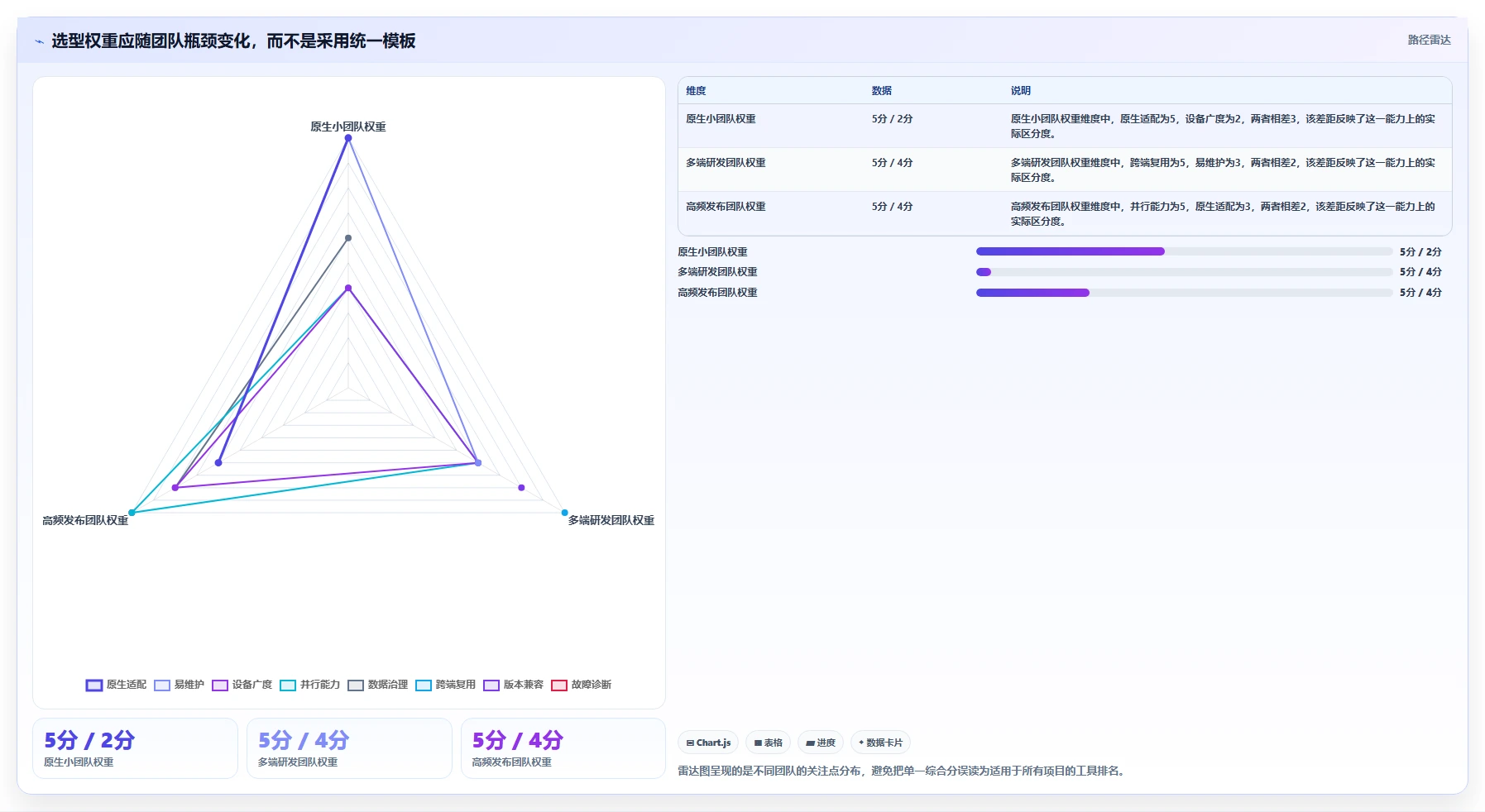This screenshot has width=1485, height=812.
Task: Select the 表格 tag chip
Action: coord(768,743)
